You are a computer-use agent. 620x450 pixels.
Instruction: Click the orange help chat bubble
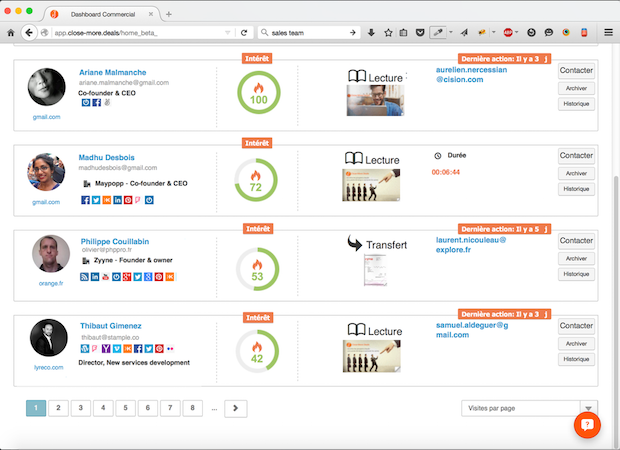(x=587, y=424)
